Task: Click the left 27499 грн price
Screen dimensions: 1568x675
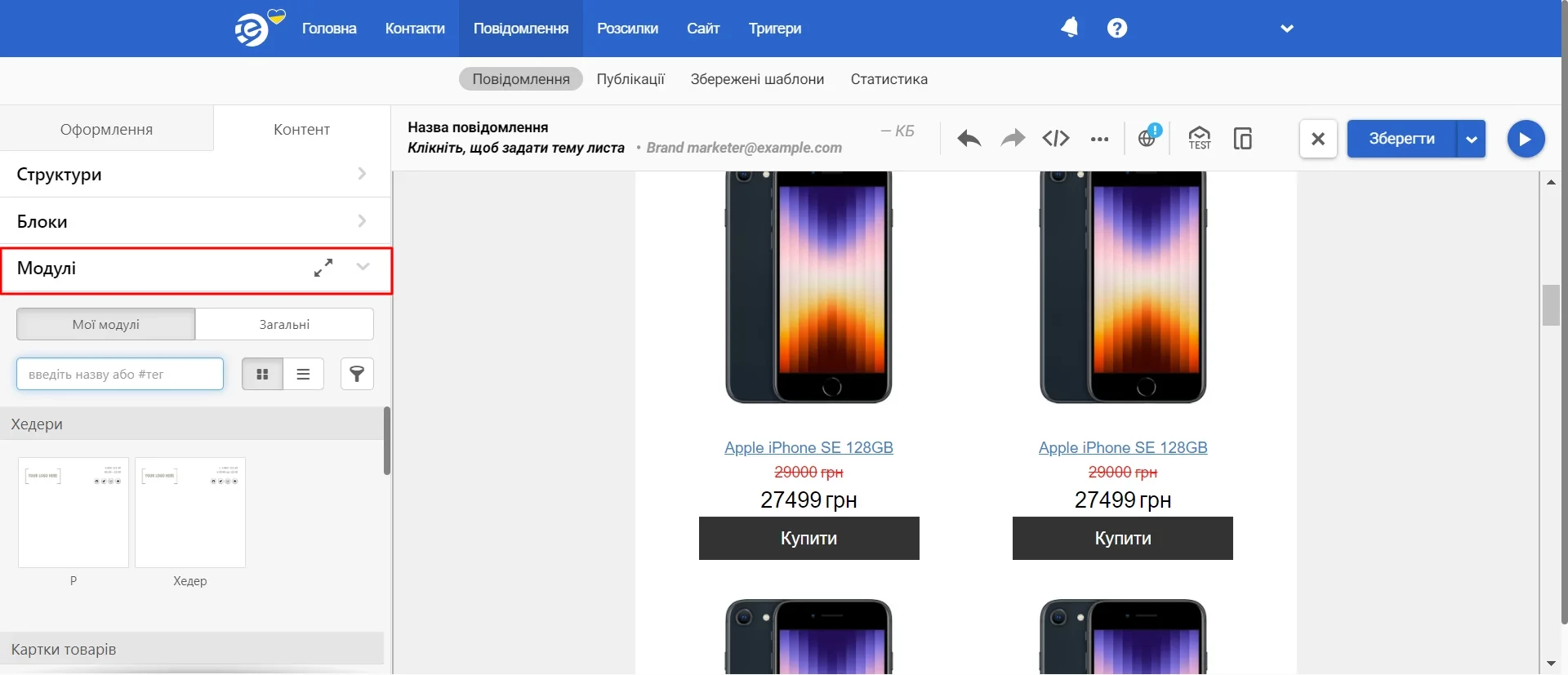Action: (x=808, y=500)
